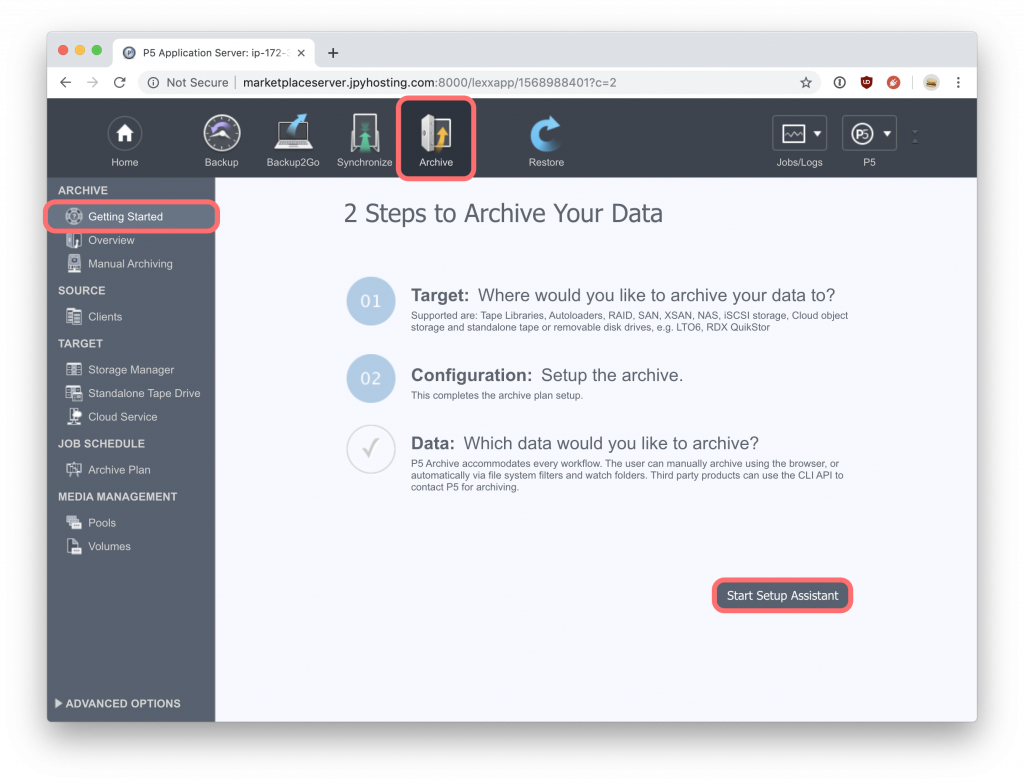
Task: Click the step 01 Target circle
Action: (371, 301)
